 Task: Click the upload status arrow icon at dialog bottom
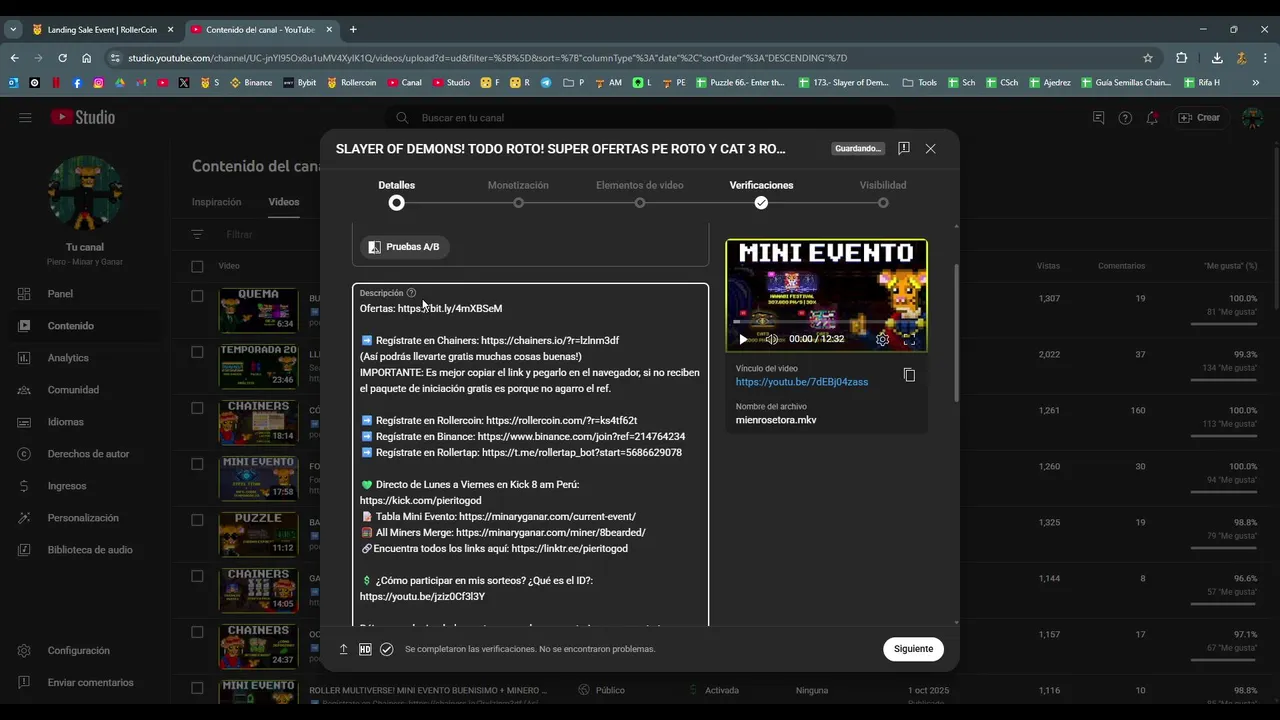[343, 649]
